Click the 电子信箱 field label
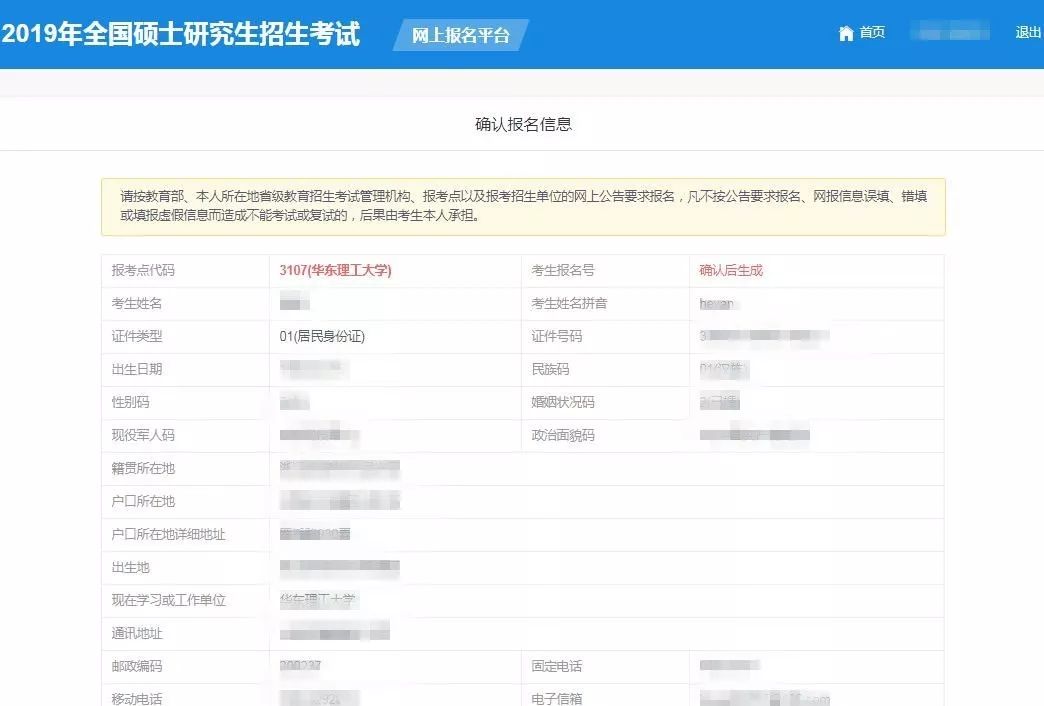Viewport: 1044px width, 706px height. tap(557, 699)
